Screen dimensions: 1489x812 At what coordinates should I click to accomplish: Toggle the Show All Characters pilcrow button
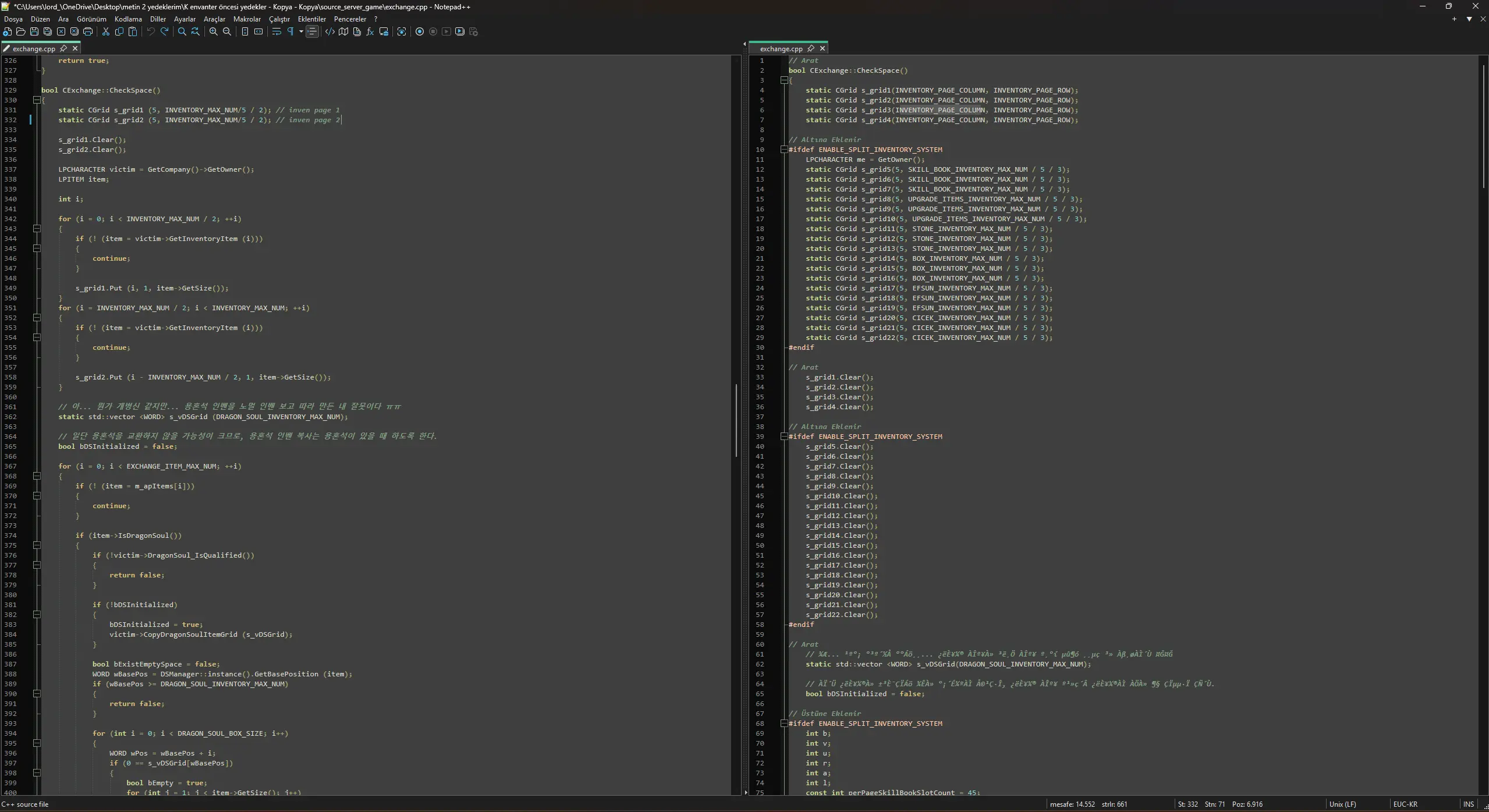(x=290, y=31)
